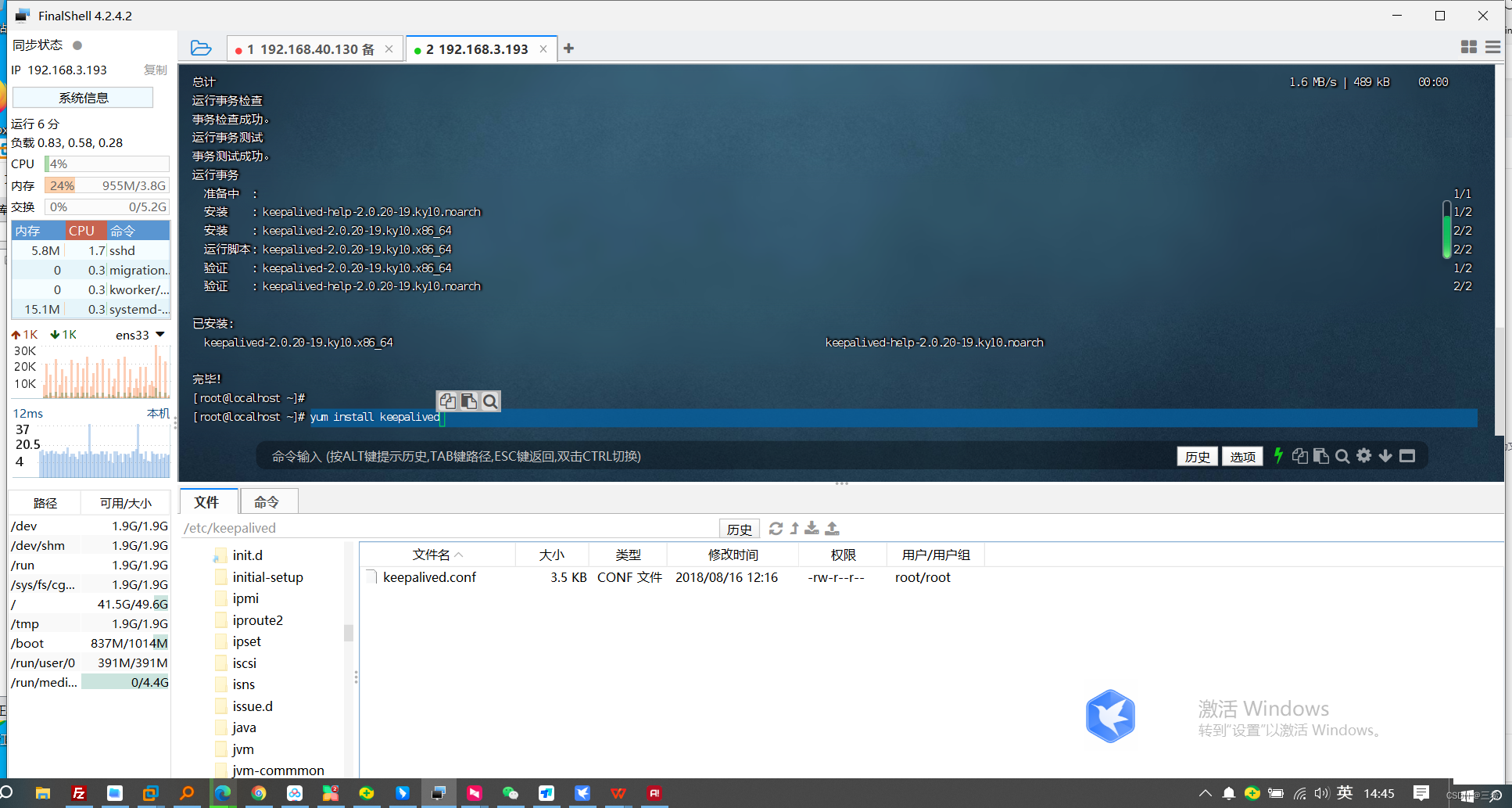Open terminal settings via gear icon

pos(1363,456)
